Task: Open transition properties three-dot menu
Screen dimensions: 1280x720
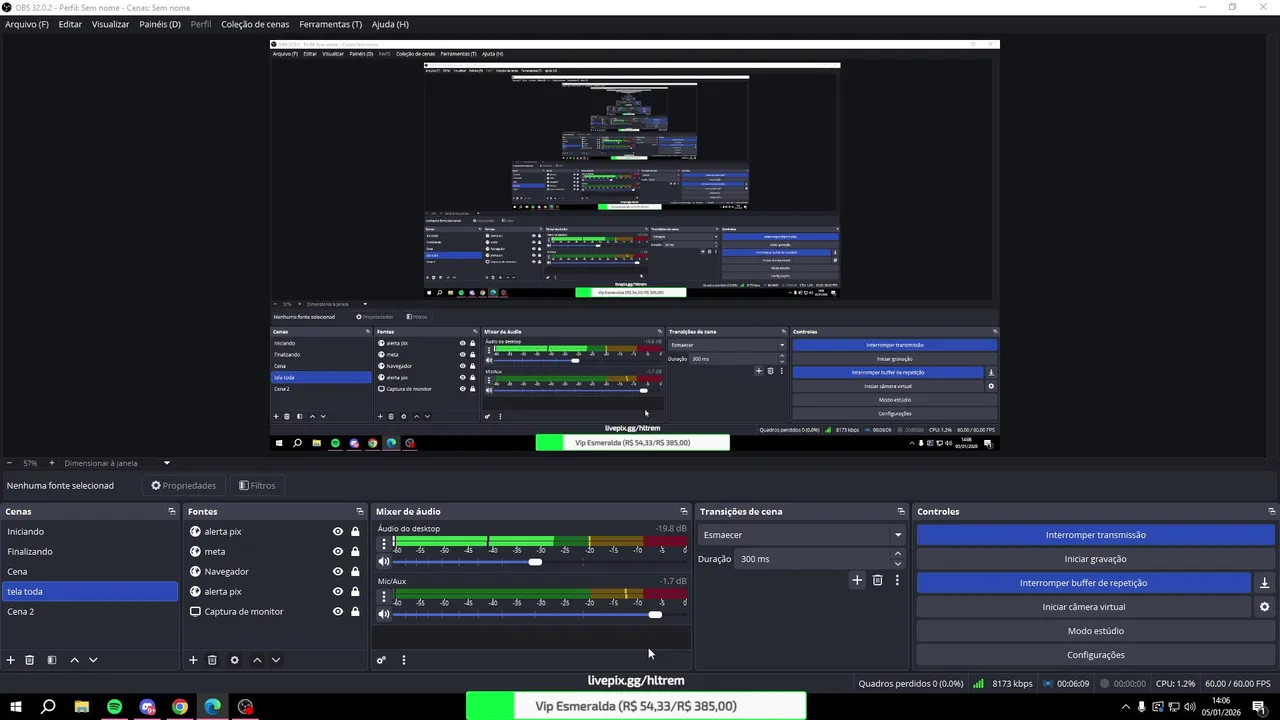Action: click(897, 580)
